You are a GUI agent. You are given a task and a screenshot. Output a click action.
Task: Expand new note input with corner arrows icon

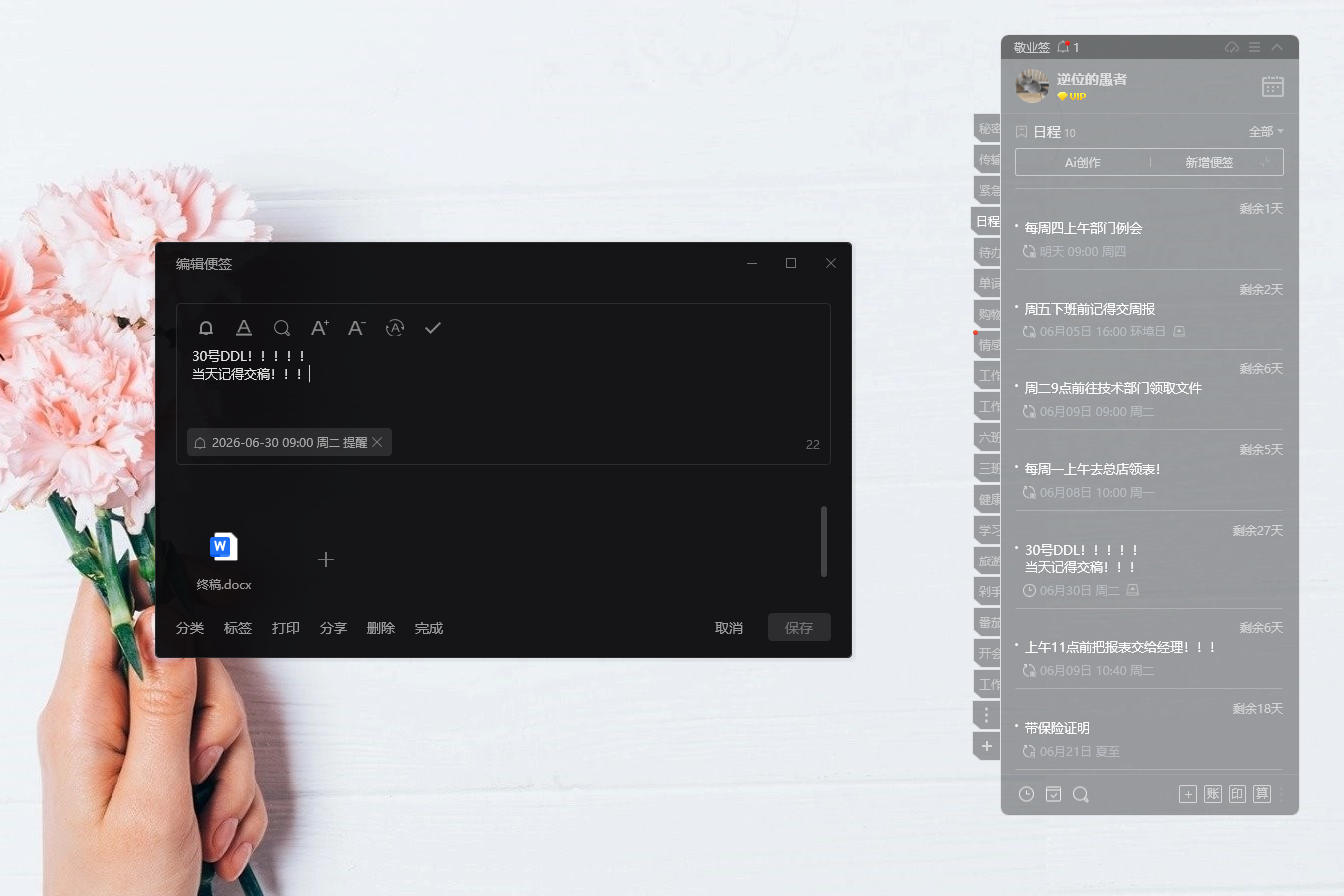pos(1266,162)
